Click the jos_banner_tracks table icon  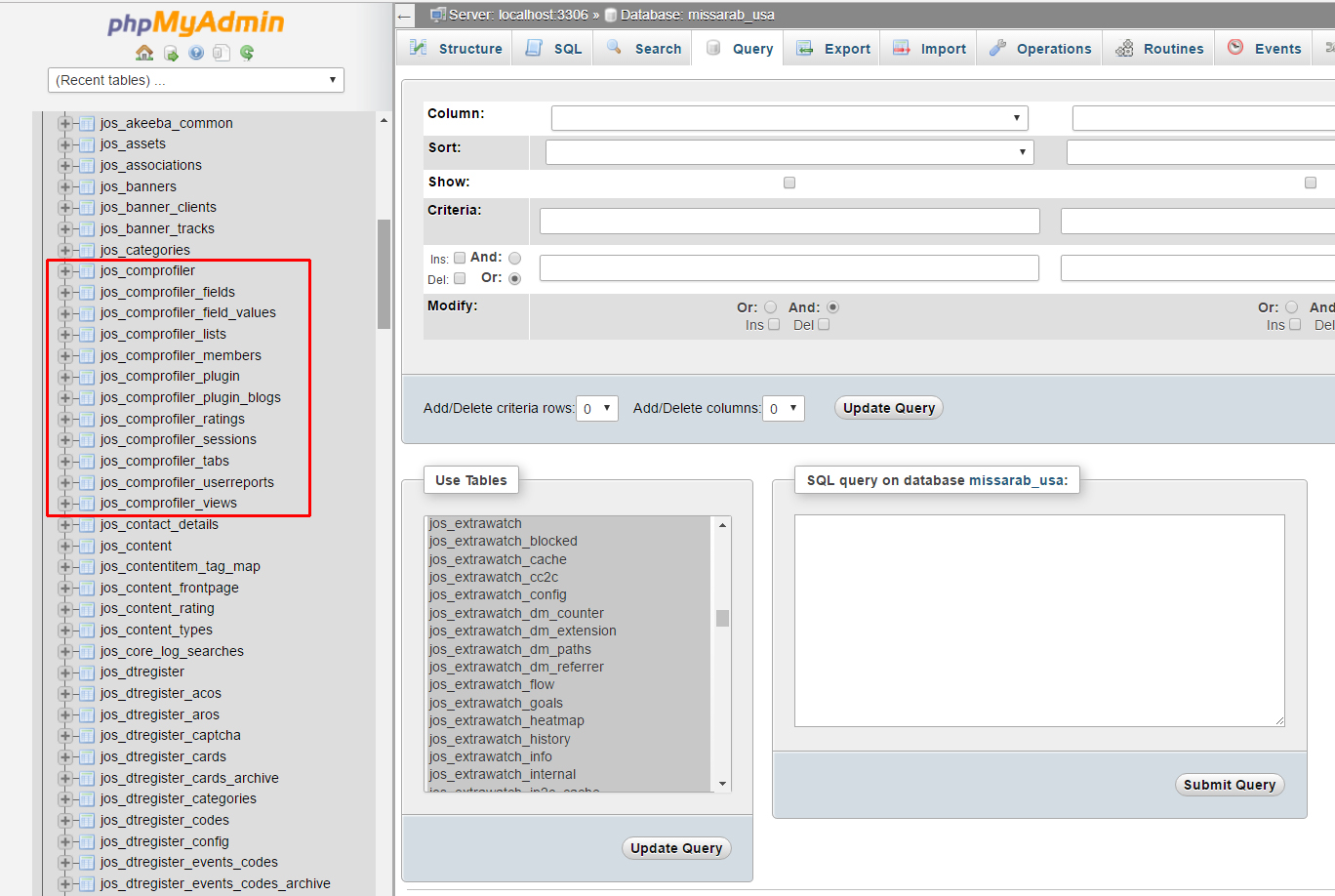point(87,229)
